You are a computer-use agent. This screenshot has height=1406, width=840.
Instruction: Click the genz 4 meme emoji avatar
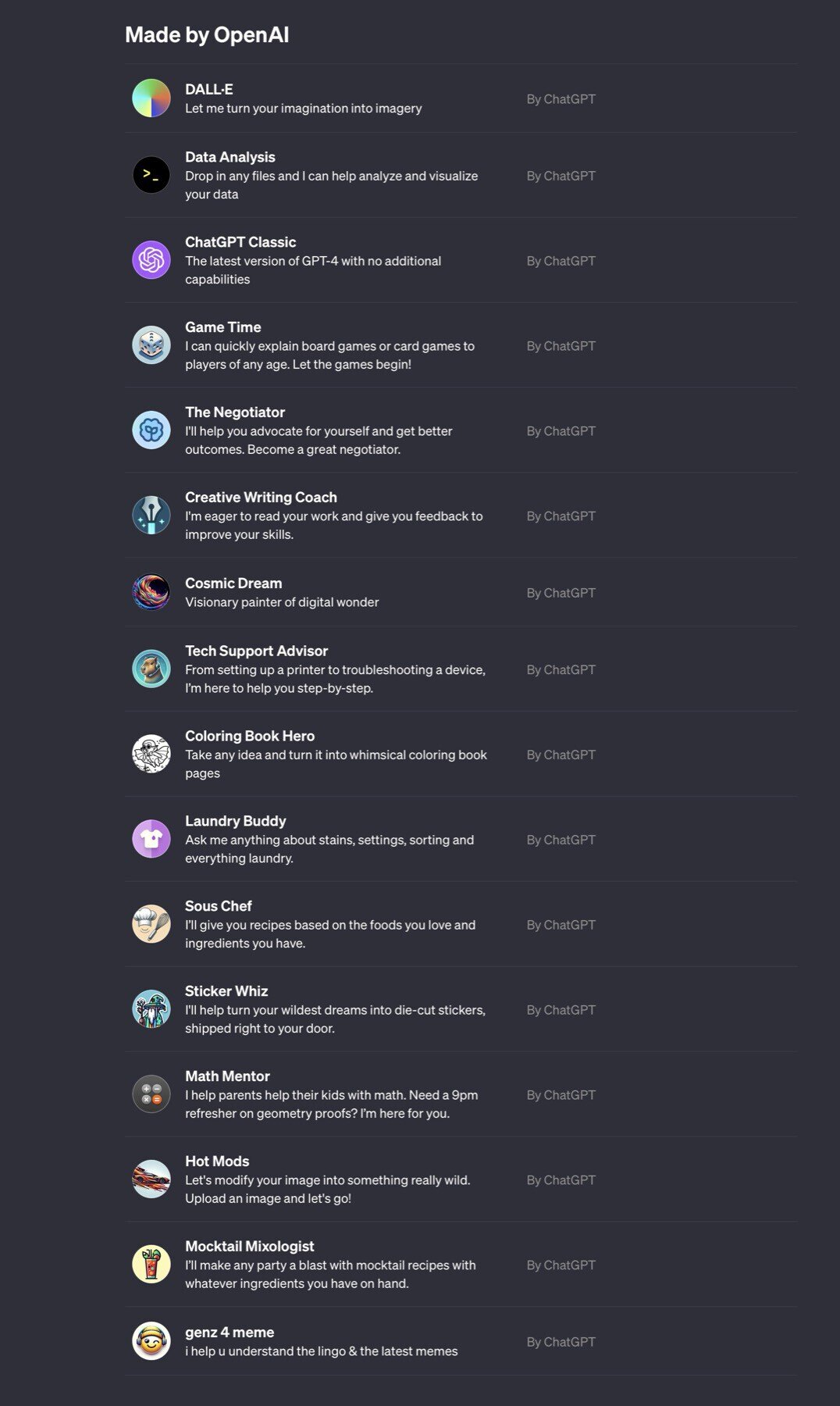pyautogui.click(x=151, y=1341)
